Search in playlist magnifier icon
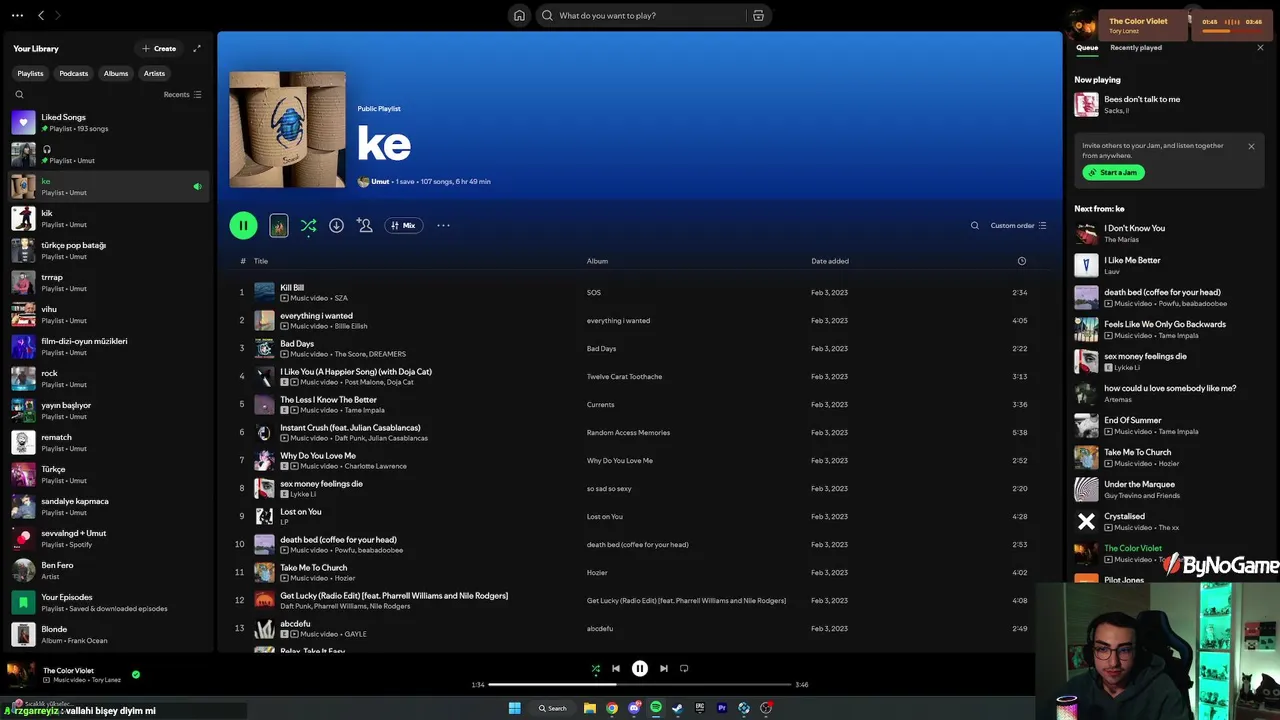Image resolution: width=1280 pixels, height=720 pixels. click(x=975, y=225)
